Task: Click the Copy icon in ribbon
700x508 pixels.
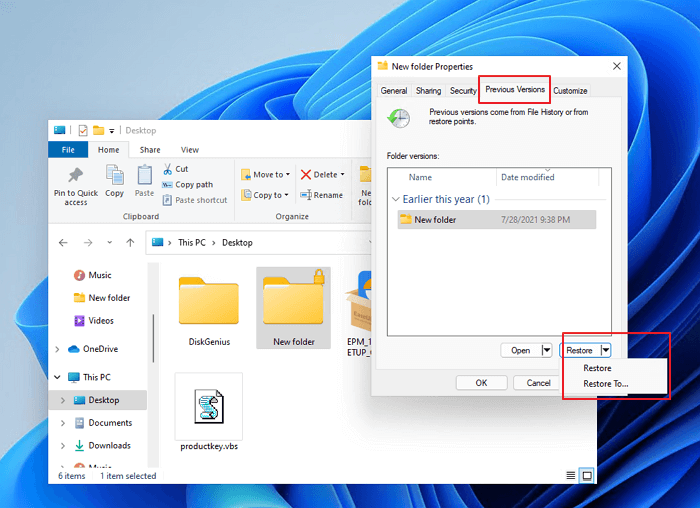Action: pyautogui.click(x=115, y=175)
